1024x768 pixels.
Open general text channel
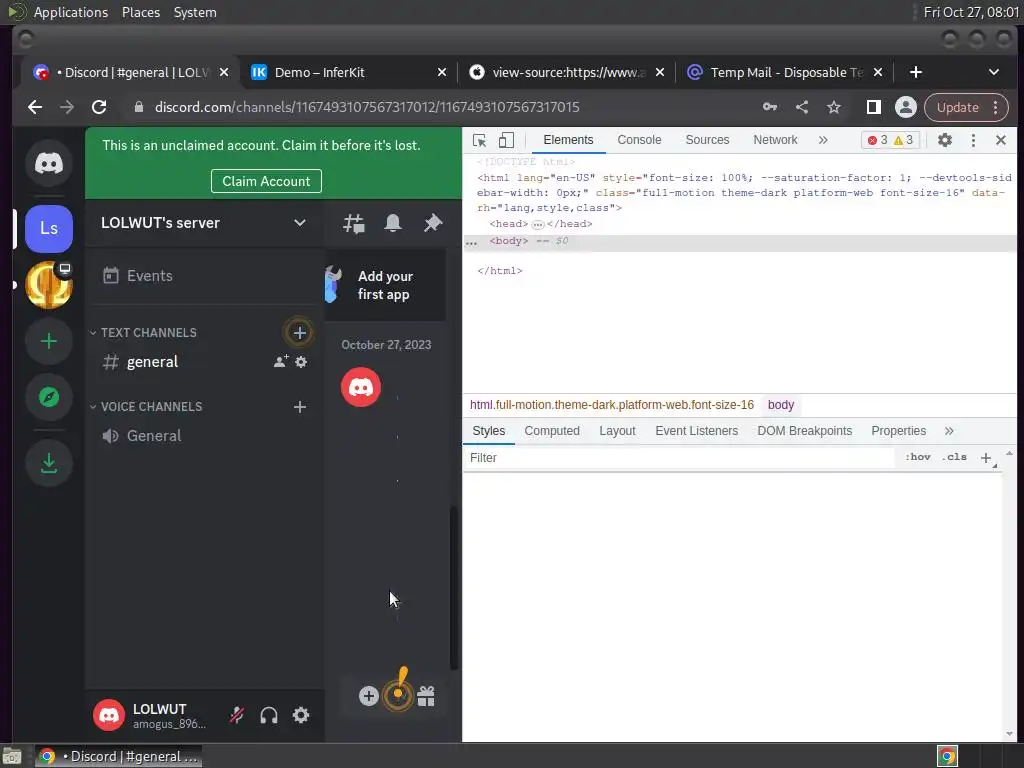coord(204,362)
